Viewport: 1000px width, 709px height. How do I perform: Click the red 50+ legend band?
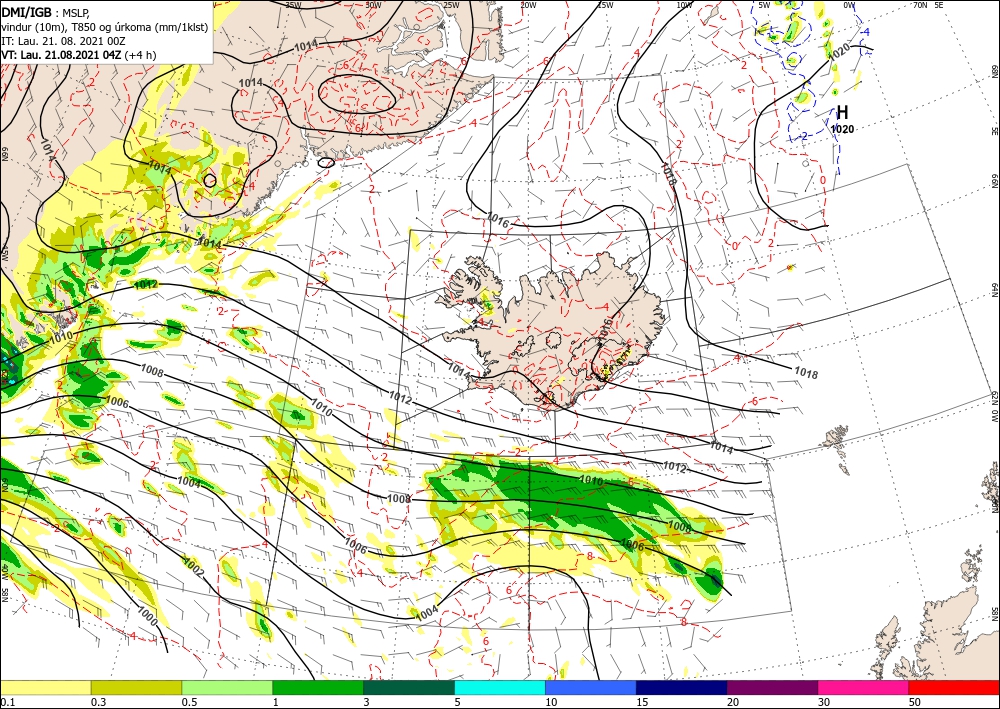(x=954, y=687)
